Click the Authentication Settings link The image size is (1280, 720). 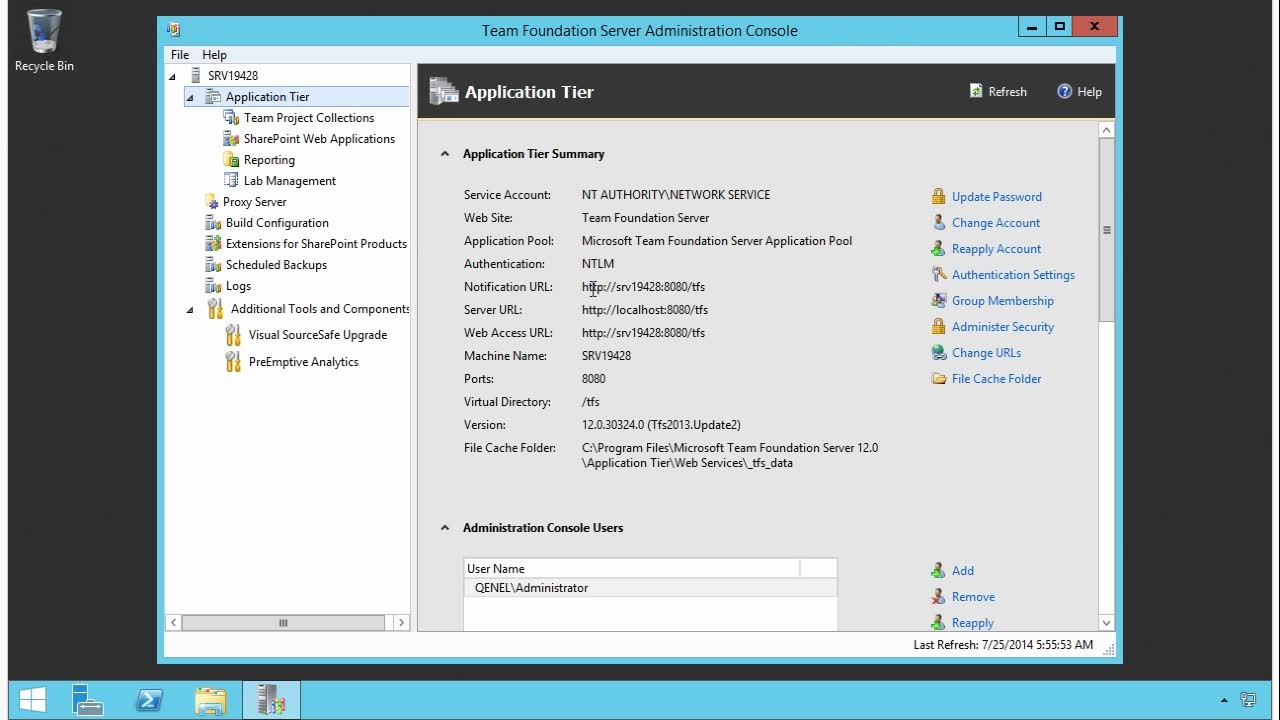tap(1012, 275)
